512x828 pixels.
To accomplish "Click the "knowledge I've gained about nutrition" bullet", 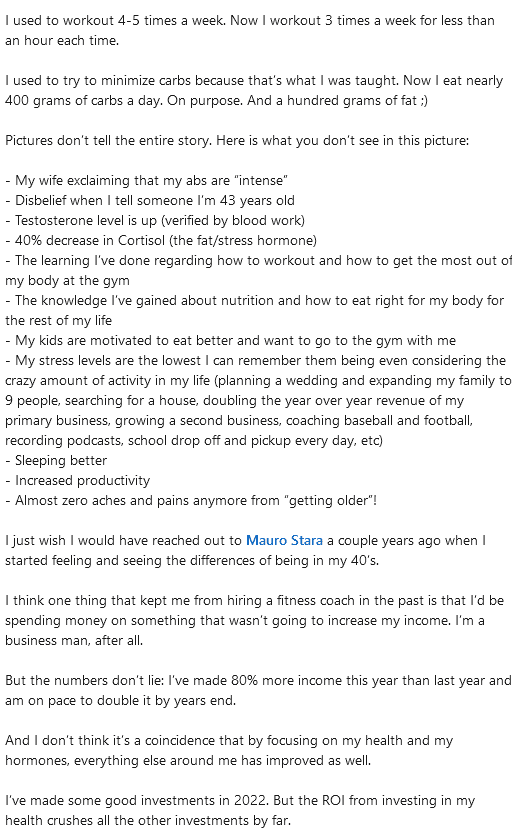I will pos(254,301).
